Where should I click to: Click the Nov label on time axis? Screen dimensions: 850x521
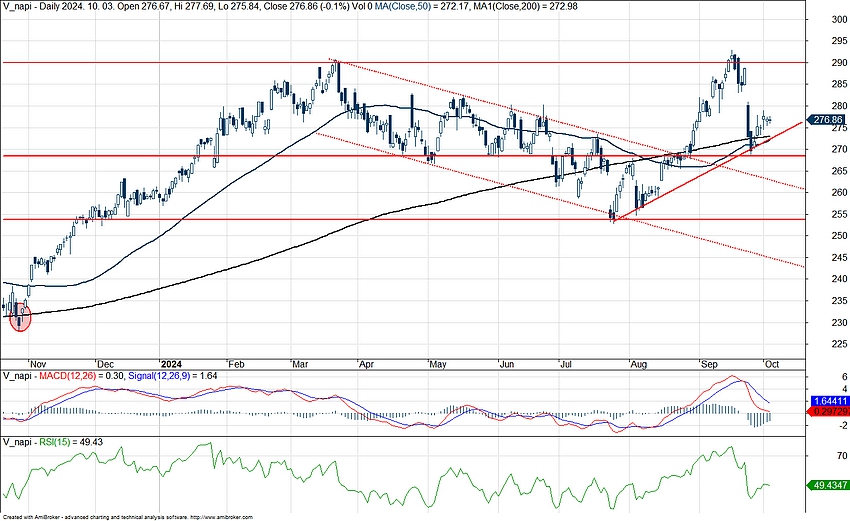click(38, 364)
